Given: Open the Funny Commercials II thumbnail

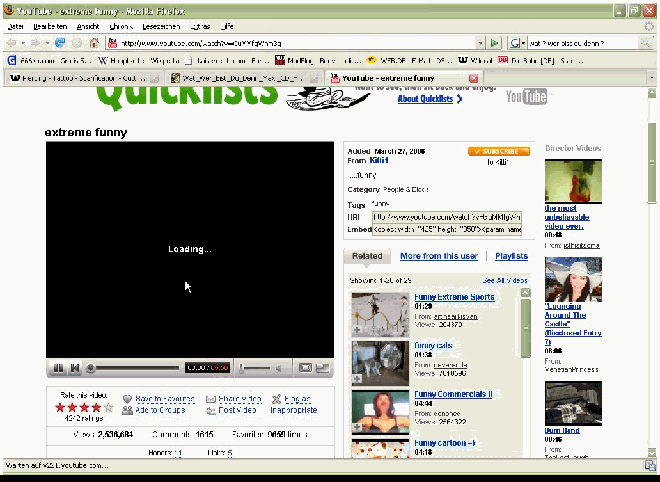Looking at the screenshot, I should 380,412.
